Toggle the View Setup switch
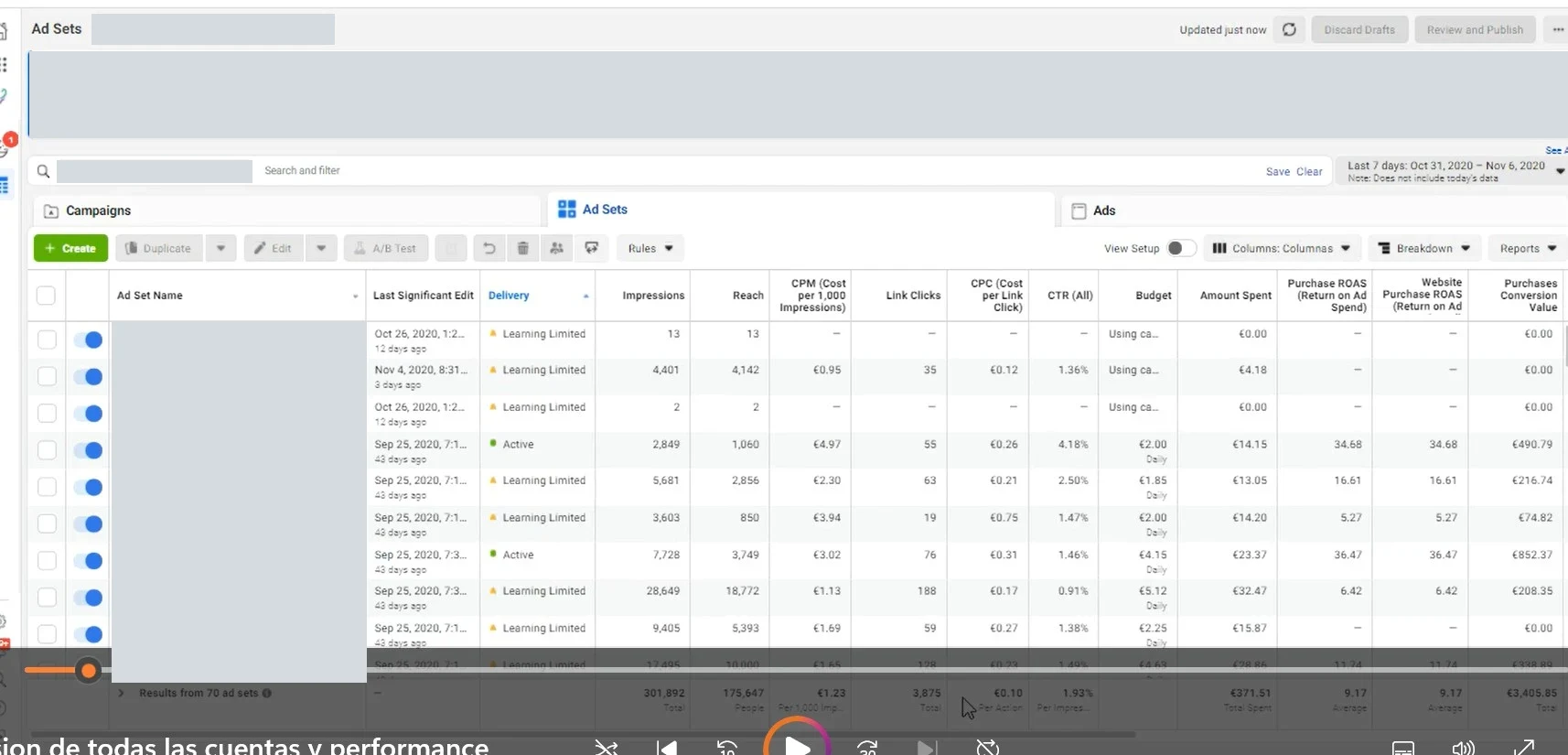This screenshot has width=1568, height=755. 1181,248
